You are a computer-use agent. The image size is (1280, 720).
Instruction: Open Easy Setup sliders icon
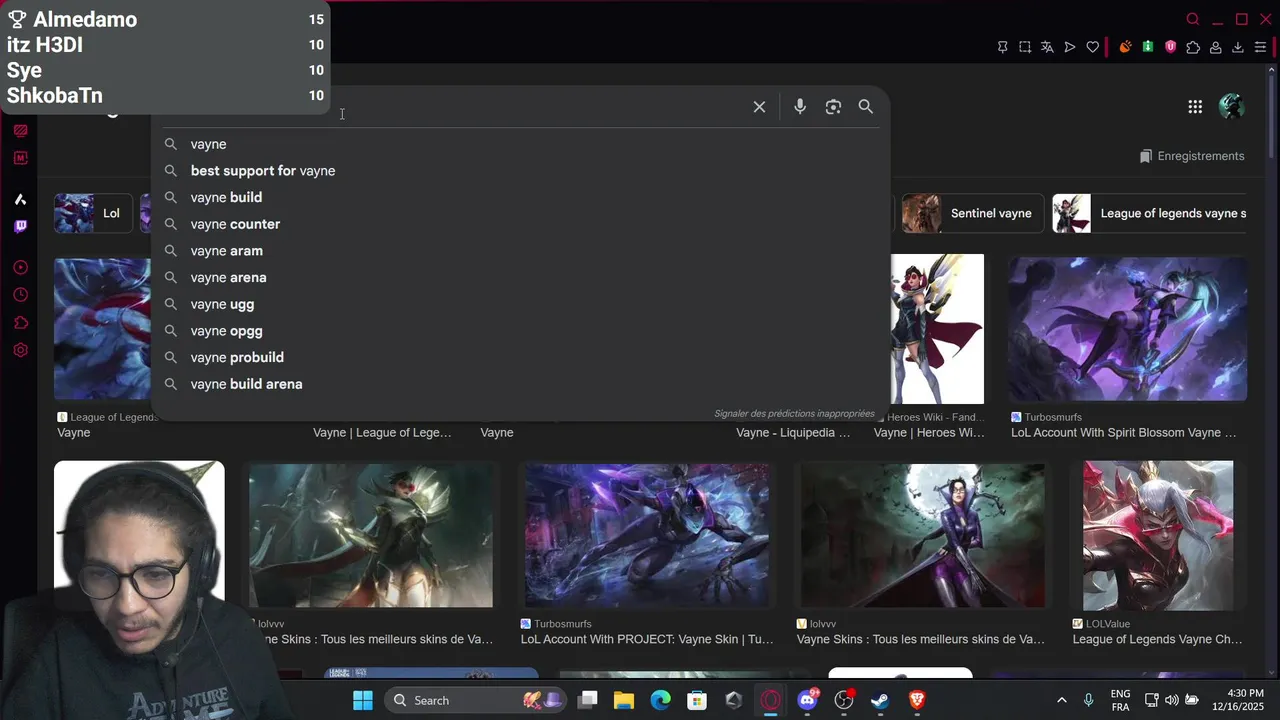pyautogui.click(x=1260, y=47)
